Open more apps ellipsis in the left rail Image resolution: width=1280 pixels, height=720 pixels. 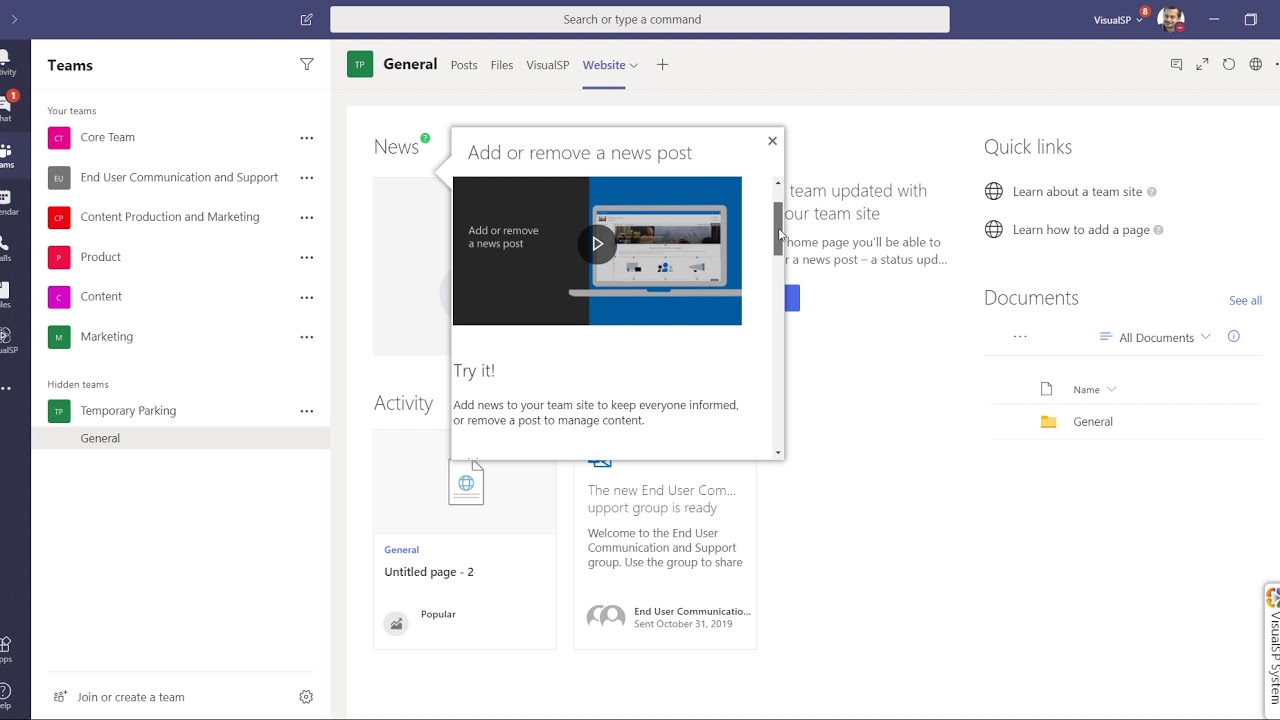tap(6, 388)
